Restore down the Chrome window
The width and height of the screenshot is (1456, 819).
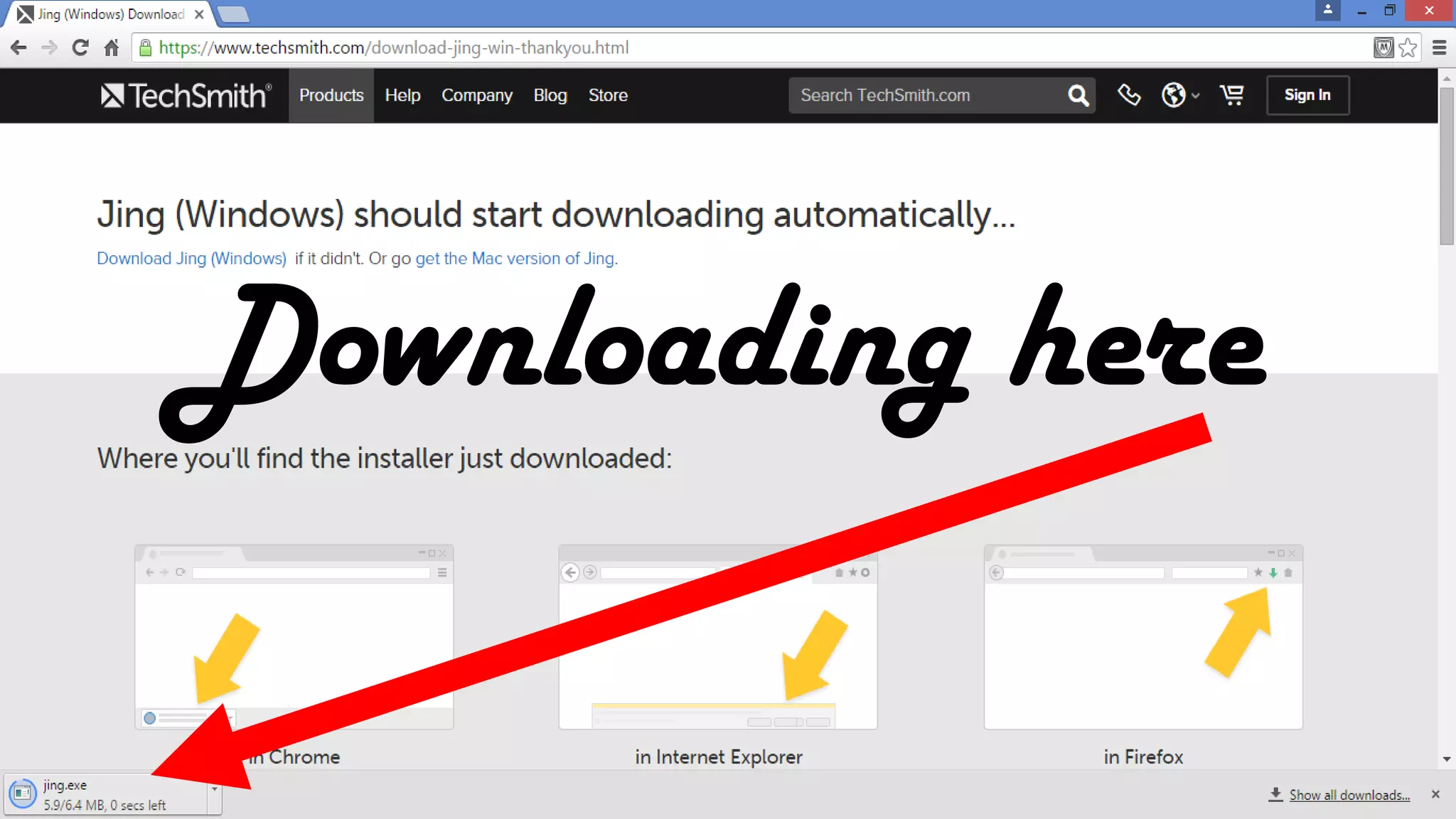[1390, 11]
